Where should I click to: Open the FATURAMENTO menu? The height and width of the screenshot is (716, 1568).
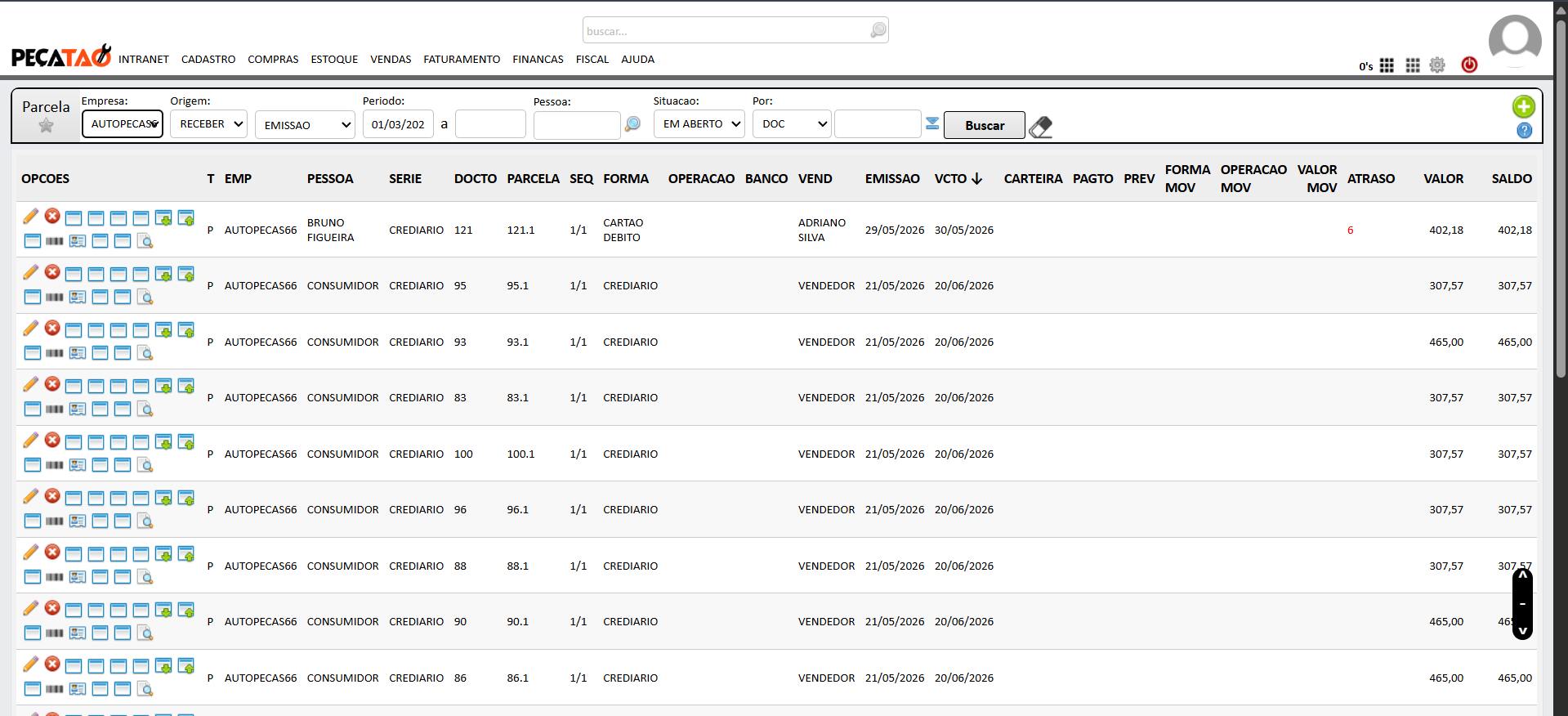[462, 60]
